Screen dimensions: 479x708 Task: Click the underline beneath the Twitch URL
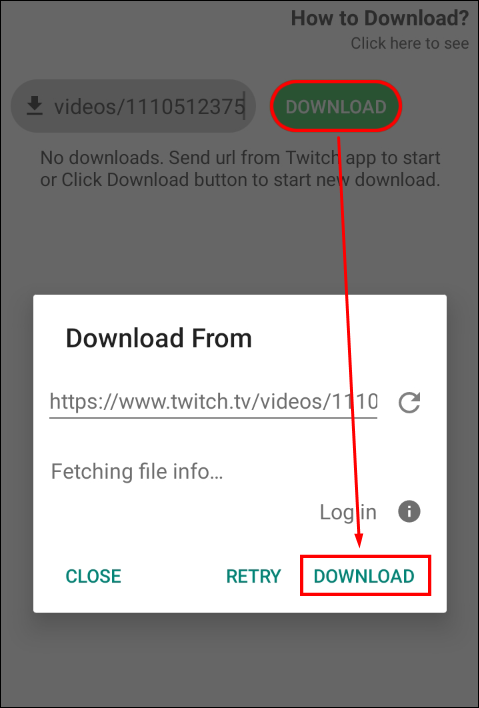pyautogui.click(x=213, y=418)
